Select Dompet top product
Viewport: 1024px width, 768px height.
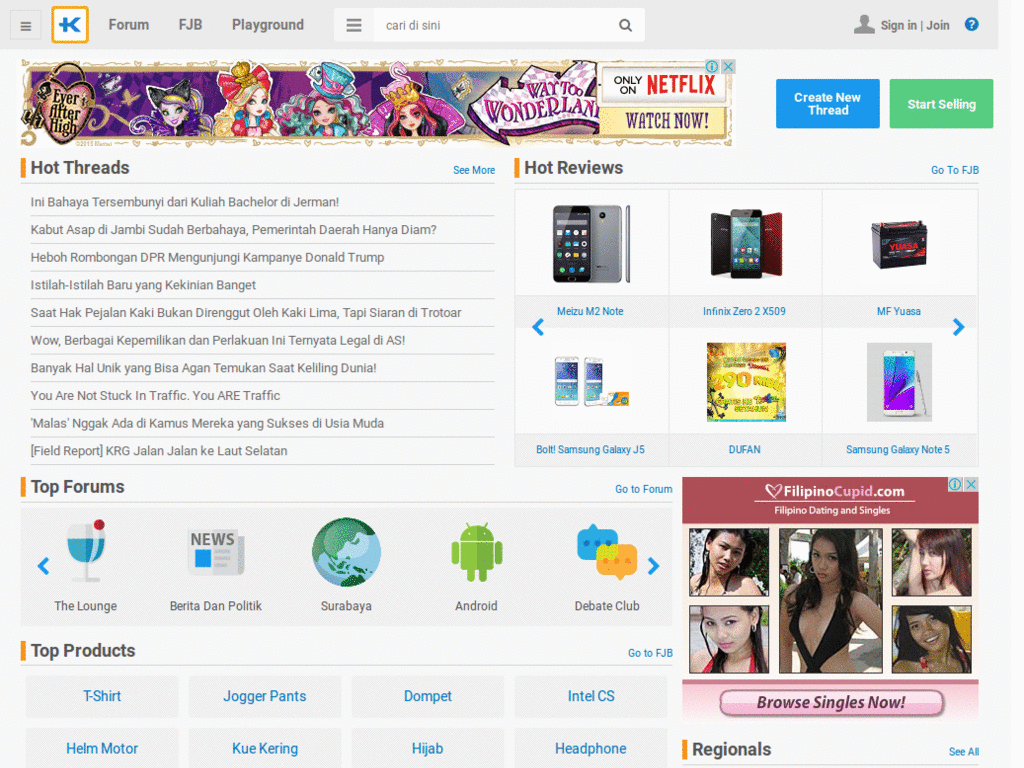click(x=428, y=696)
